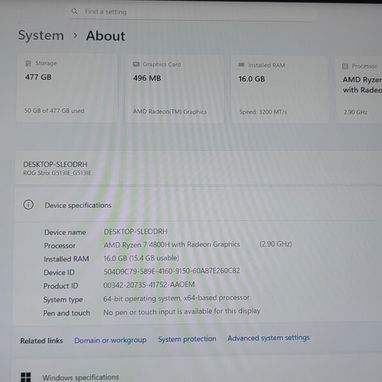Select the Device name value DESKTOP-SLEODRH

click(x=136, y=231)
